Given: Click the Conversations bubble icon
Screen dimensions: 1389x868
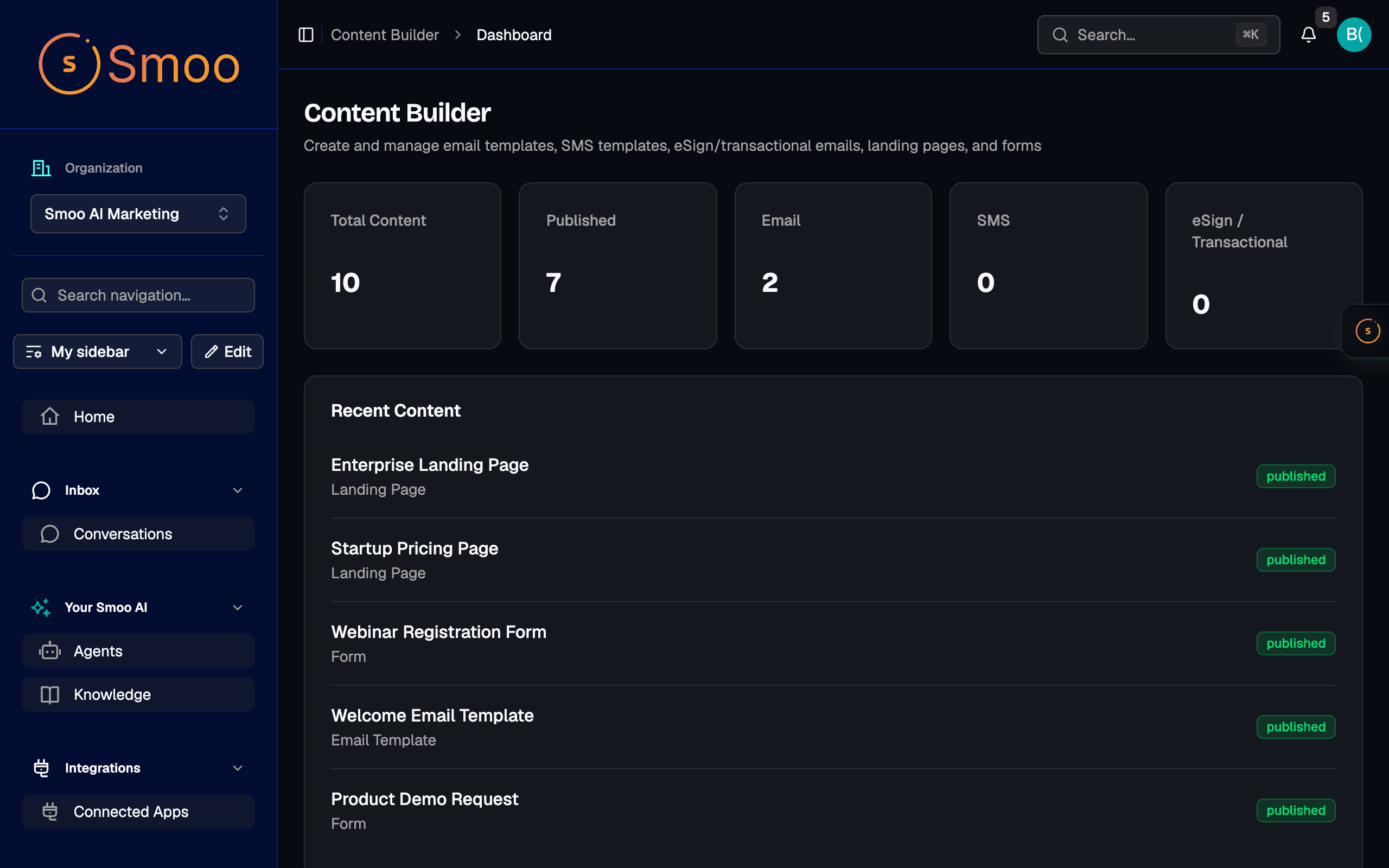Looking at the screenshot, I should click(x=50, y=534).
